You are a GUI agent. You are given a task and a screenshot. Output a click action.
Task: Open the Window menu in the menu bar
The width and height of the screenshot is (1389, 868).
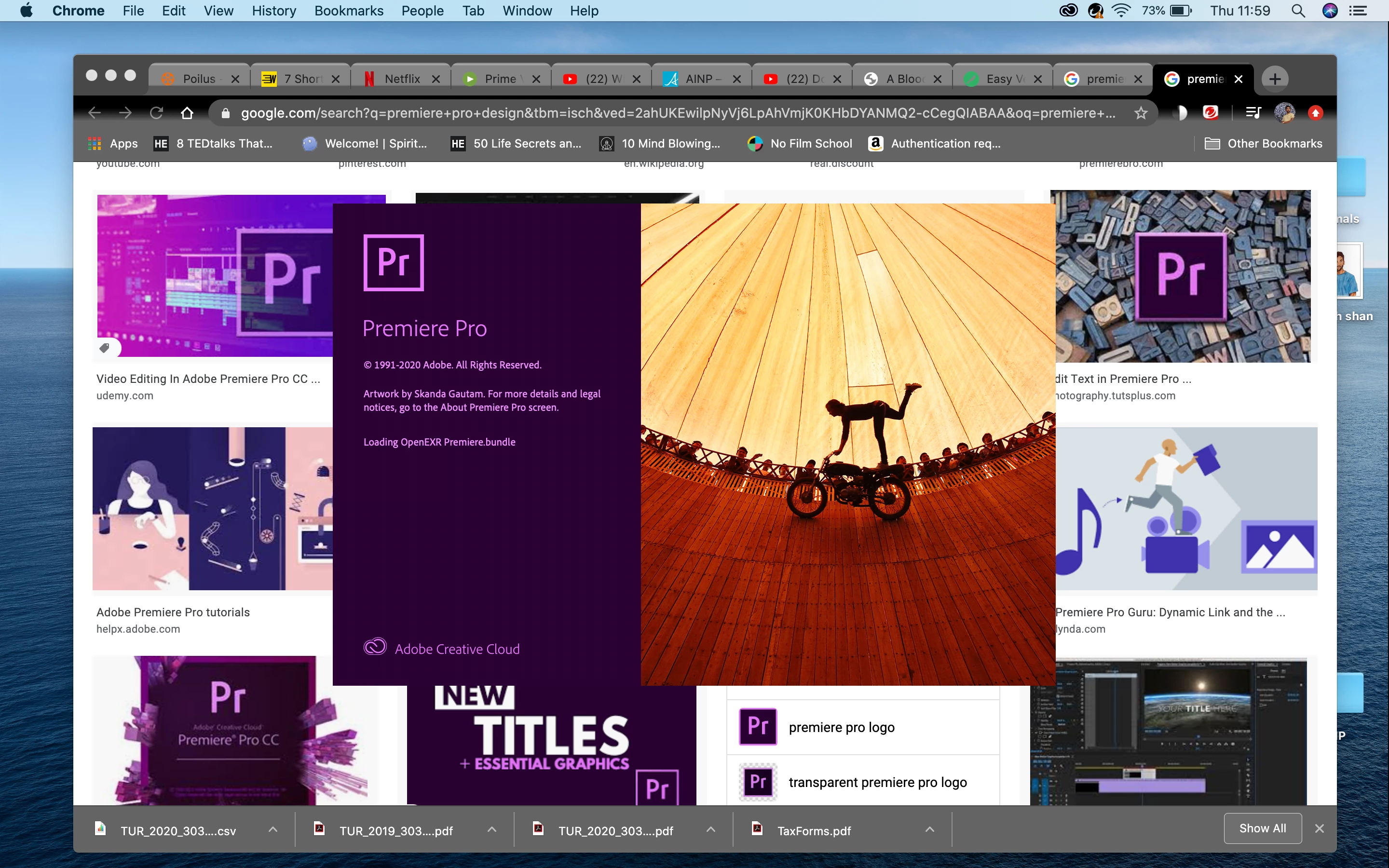(527, 10)
